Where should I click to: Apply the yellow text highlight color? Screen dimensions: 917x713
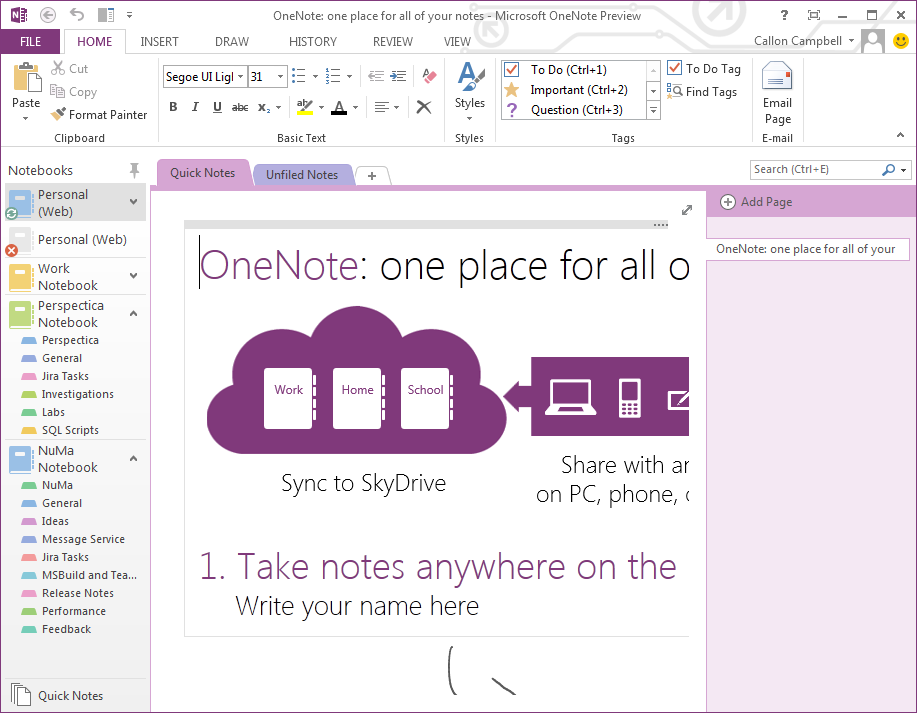(304, 107)
